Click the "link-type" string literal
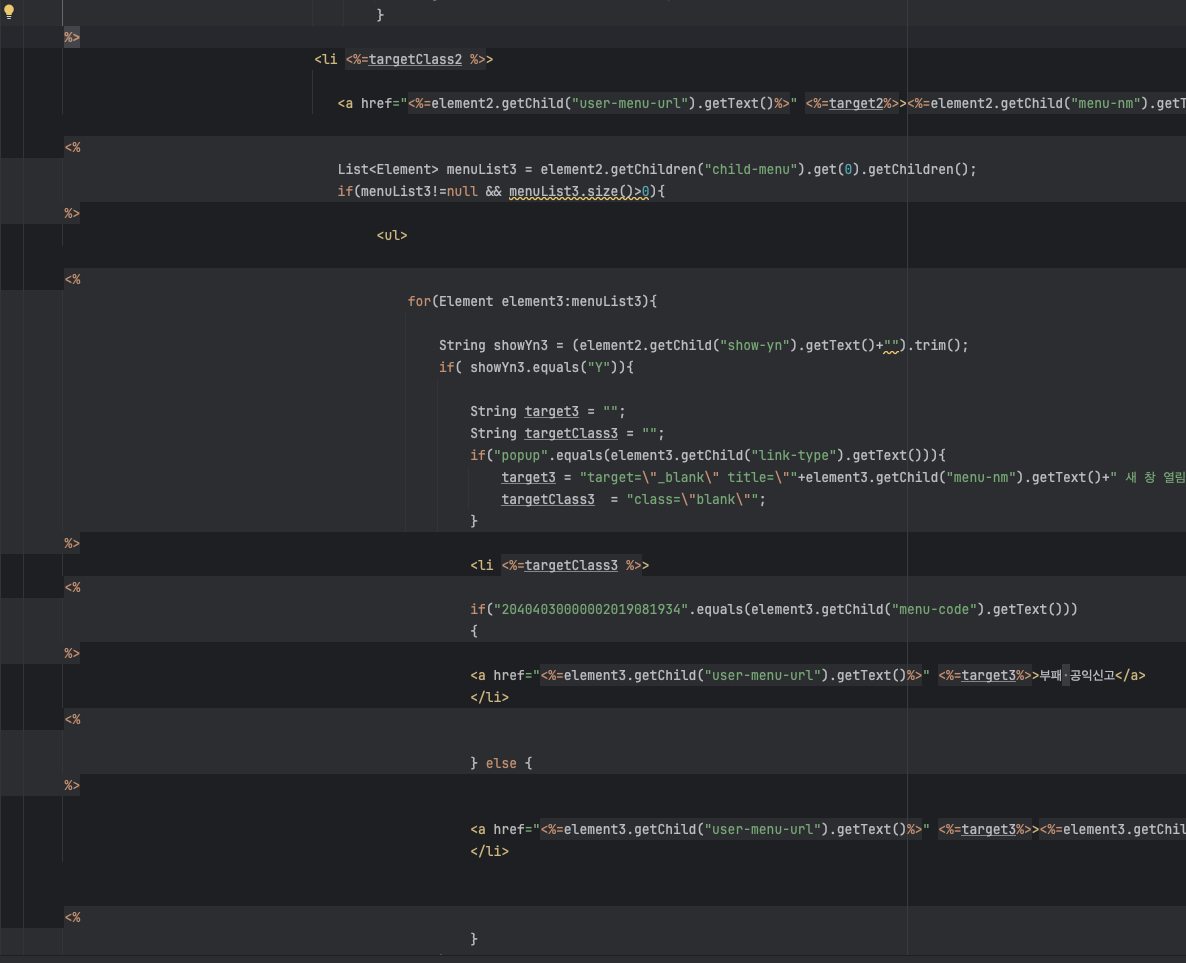The height and width of the screenshot is (963, 1186). [x=793, y=455]
